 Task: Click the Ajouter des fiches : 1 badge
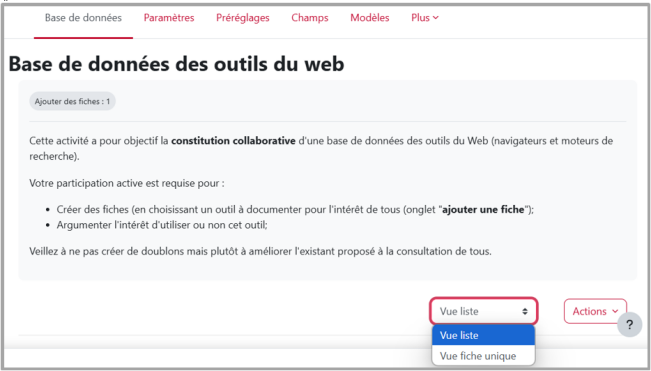point(72,101)
